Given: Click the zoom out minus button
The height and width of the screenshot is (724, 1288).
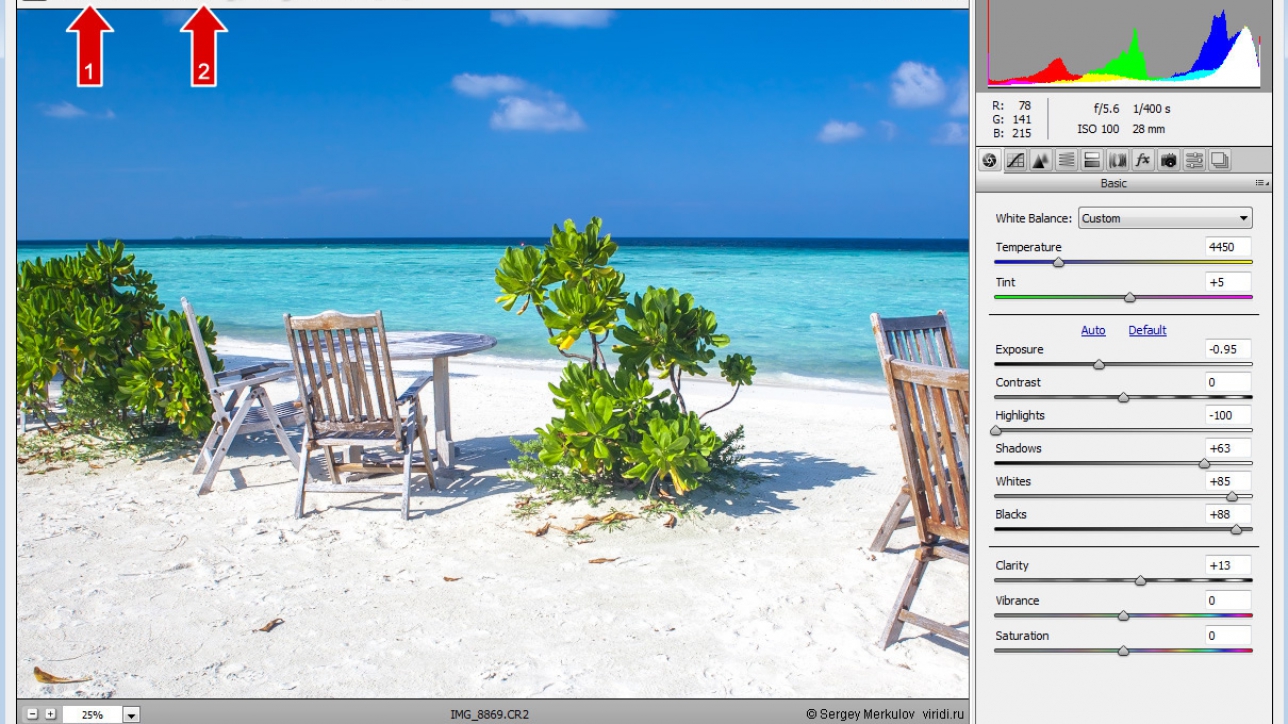Looking at the screenshot, I should [x=32, y=714].
